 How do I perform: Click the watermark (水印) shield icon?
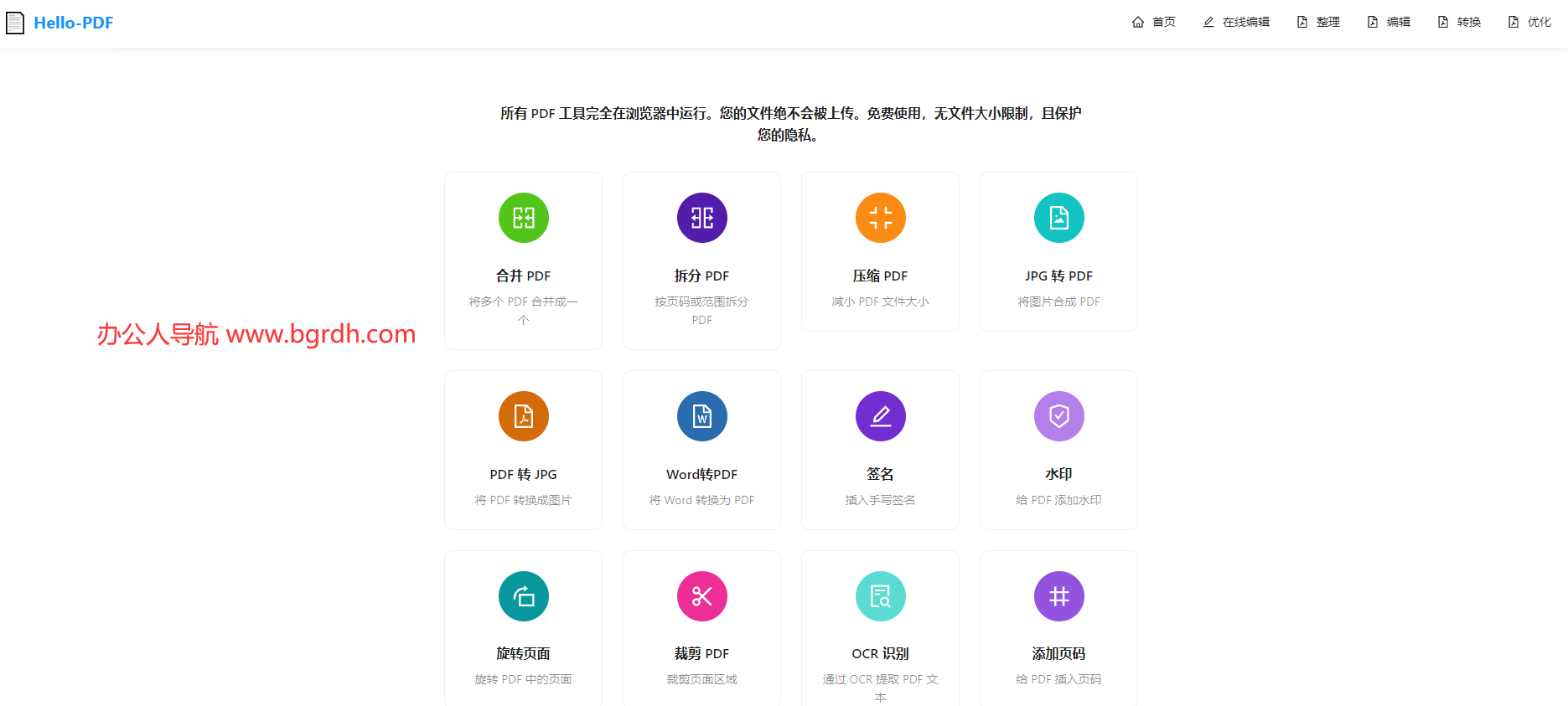point(1058,416)
